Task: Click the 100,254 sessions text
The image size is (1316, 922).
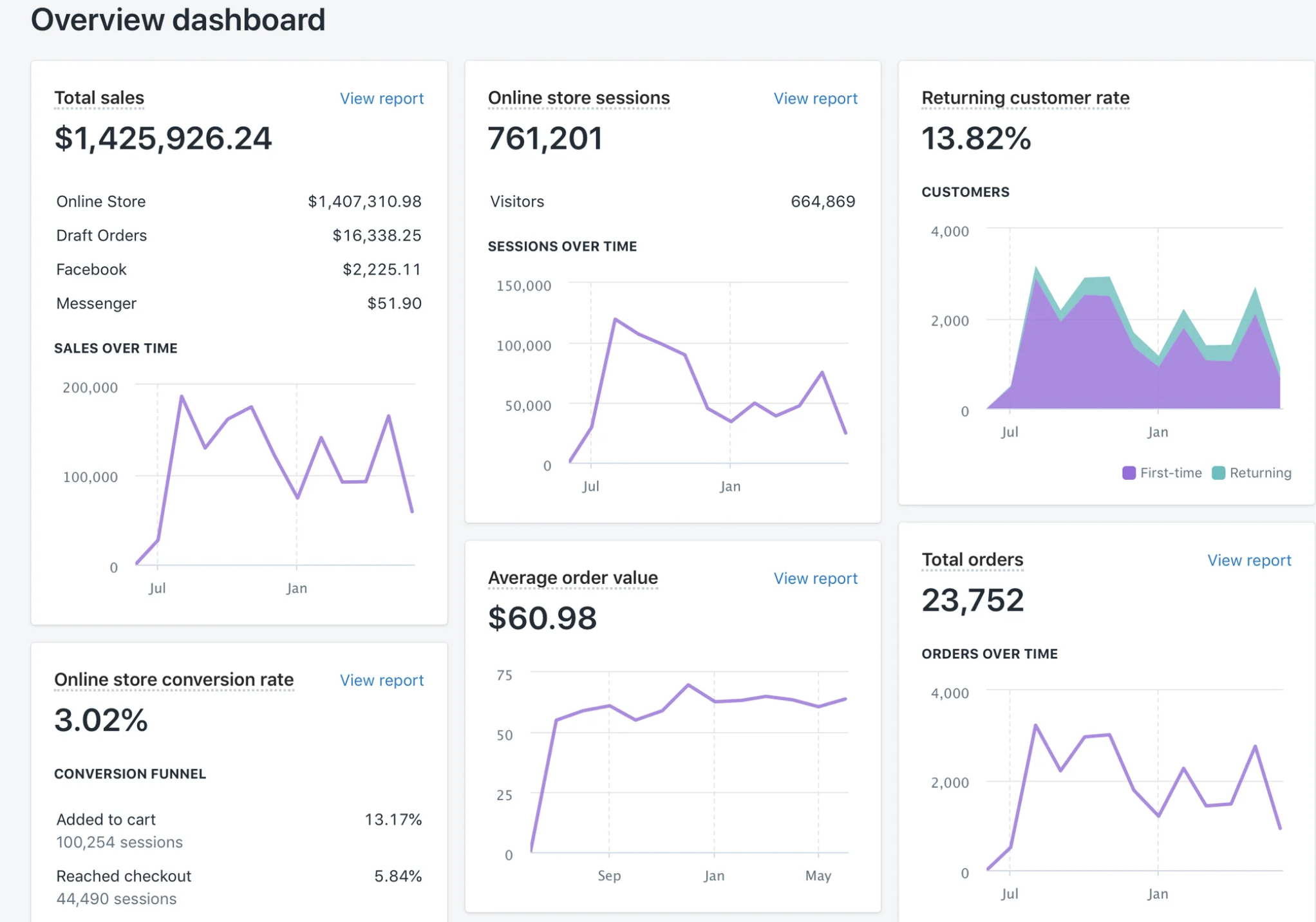Action: pyautogui.click(x=119, y=842)
